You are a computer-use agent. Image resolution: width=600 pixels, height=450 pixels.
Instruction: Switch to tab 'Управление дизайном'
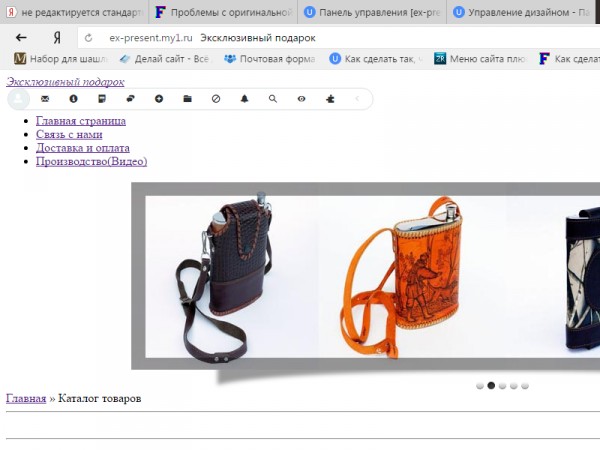click(521, 12)
